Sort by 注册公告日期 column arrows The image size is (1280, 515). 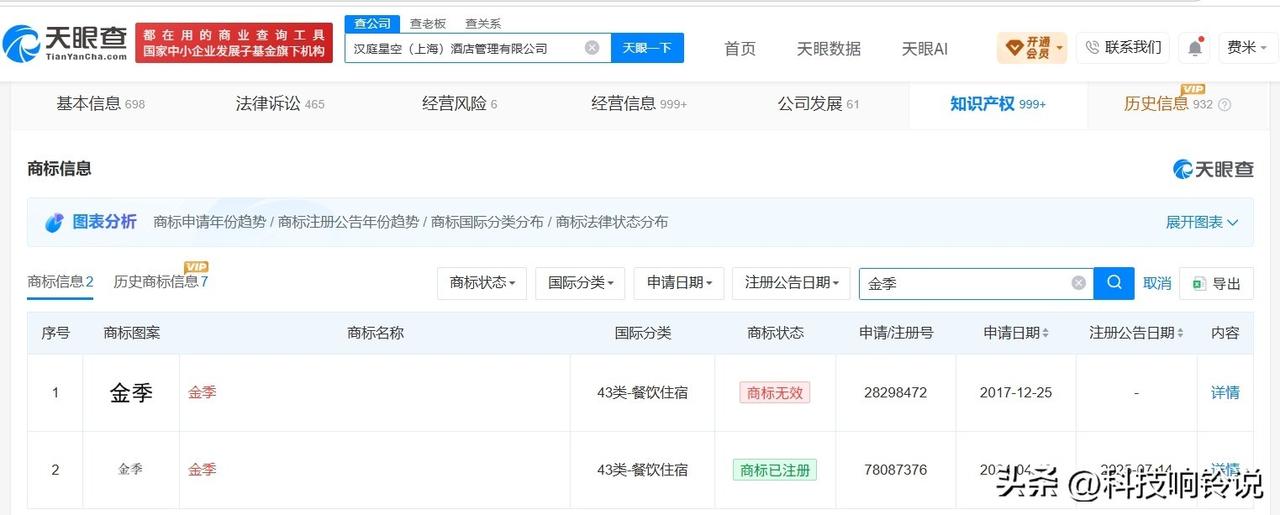[x=1180, y=333]
